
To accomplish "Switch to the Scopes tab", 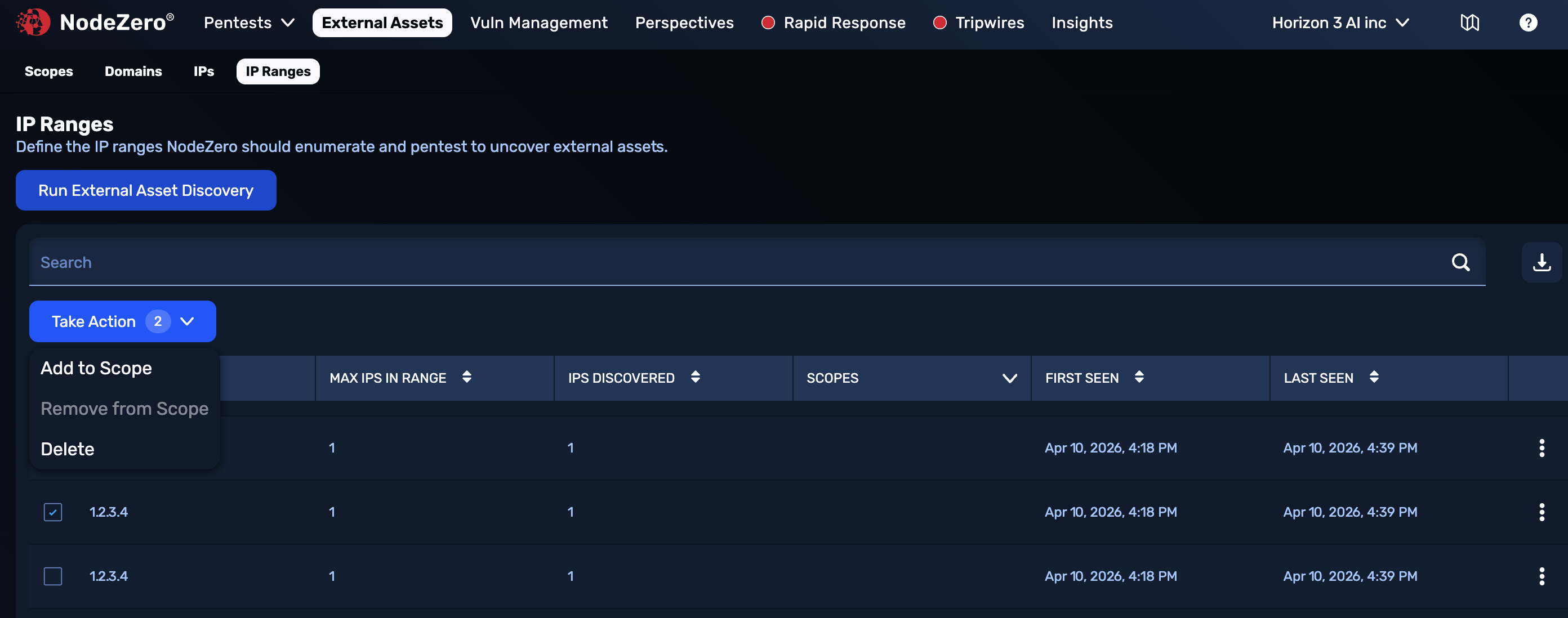I will pyautogui.click(x=48, y=71).
